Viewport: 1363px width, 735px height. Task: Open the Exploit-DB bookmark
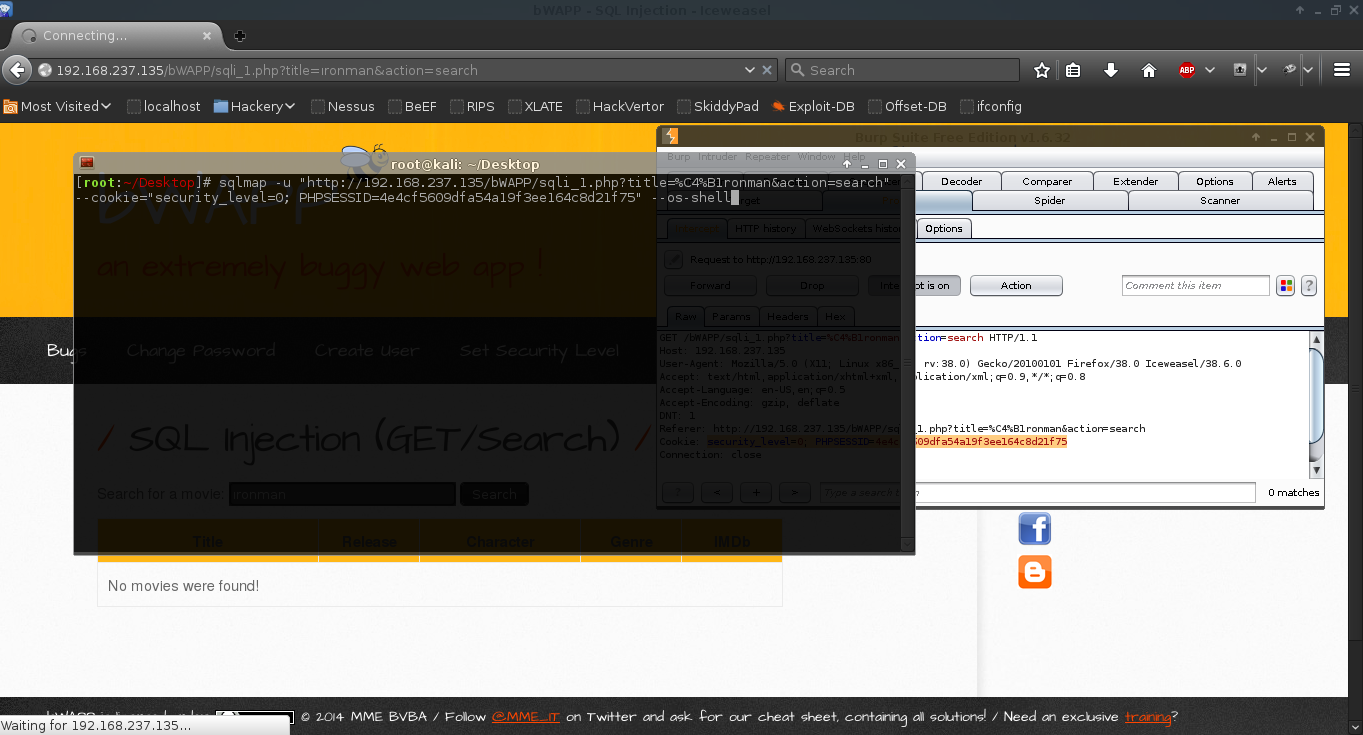point(812,106)
